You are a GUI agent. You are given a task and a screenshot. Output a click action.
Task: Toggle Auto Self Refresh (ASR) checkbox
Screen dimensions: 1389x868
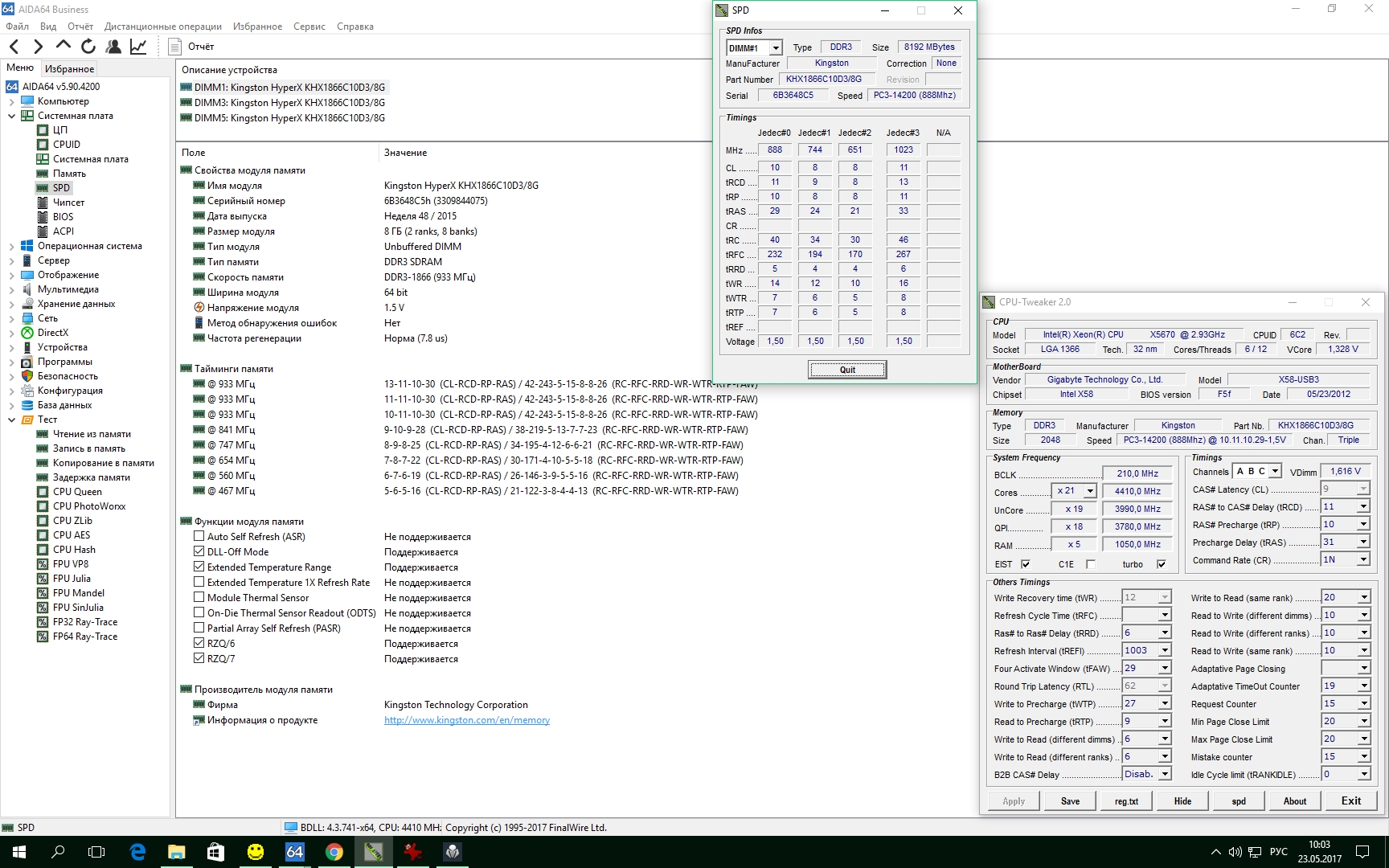[199, 537]
